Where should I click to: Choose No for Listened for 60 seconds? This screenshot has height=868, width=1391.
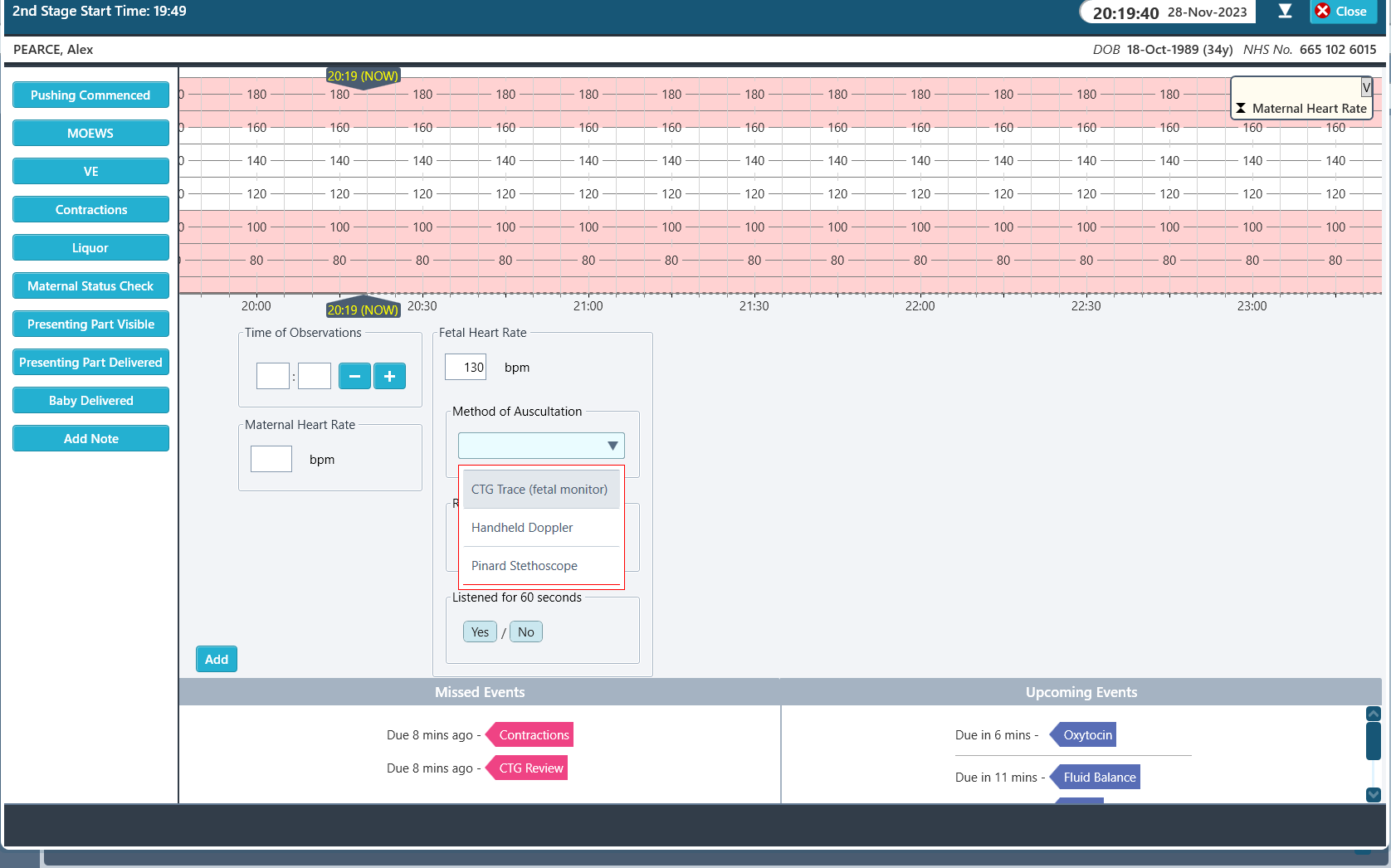click(526, 631)
